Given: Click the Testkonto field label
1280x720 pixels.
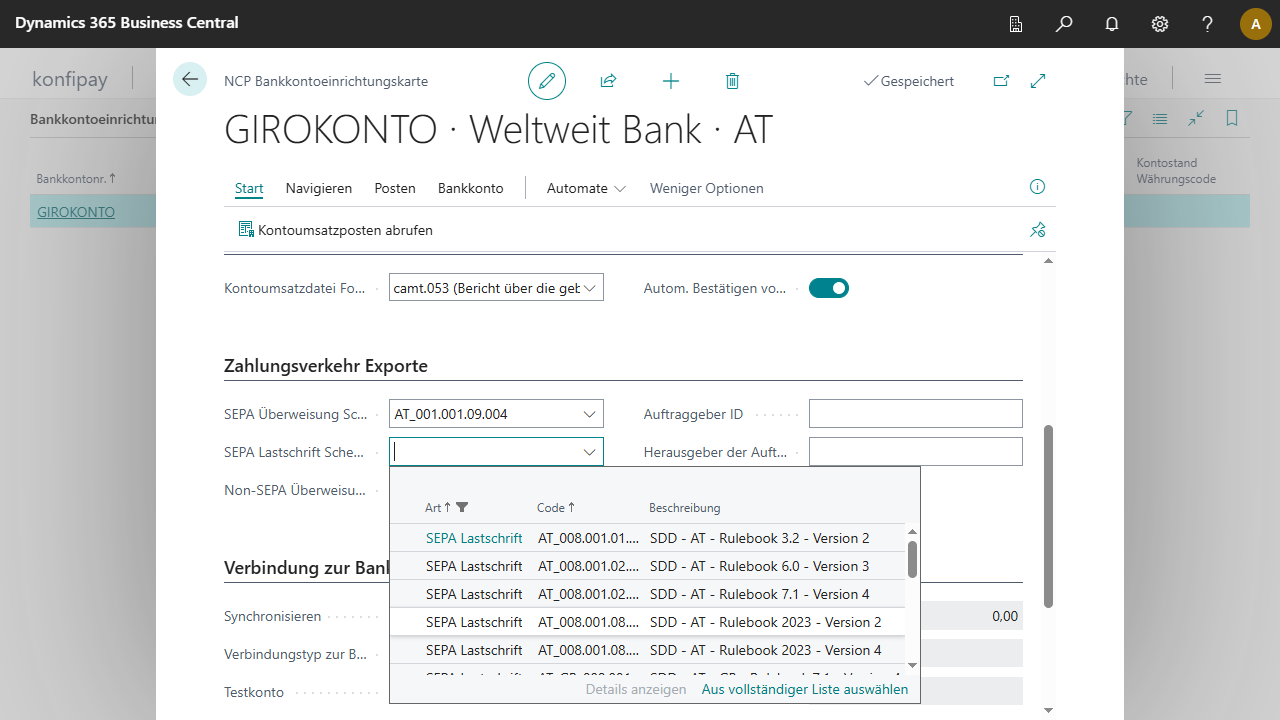Looking at the screenshot, I should tap(254, 693).
